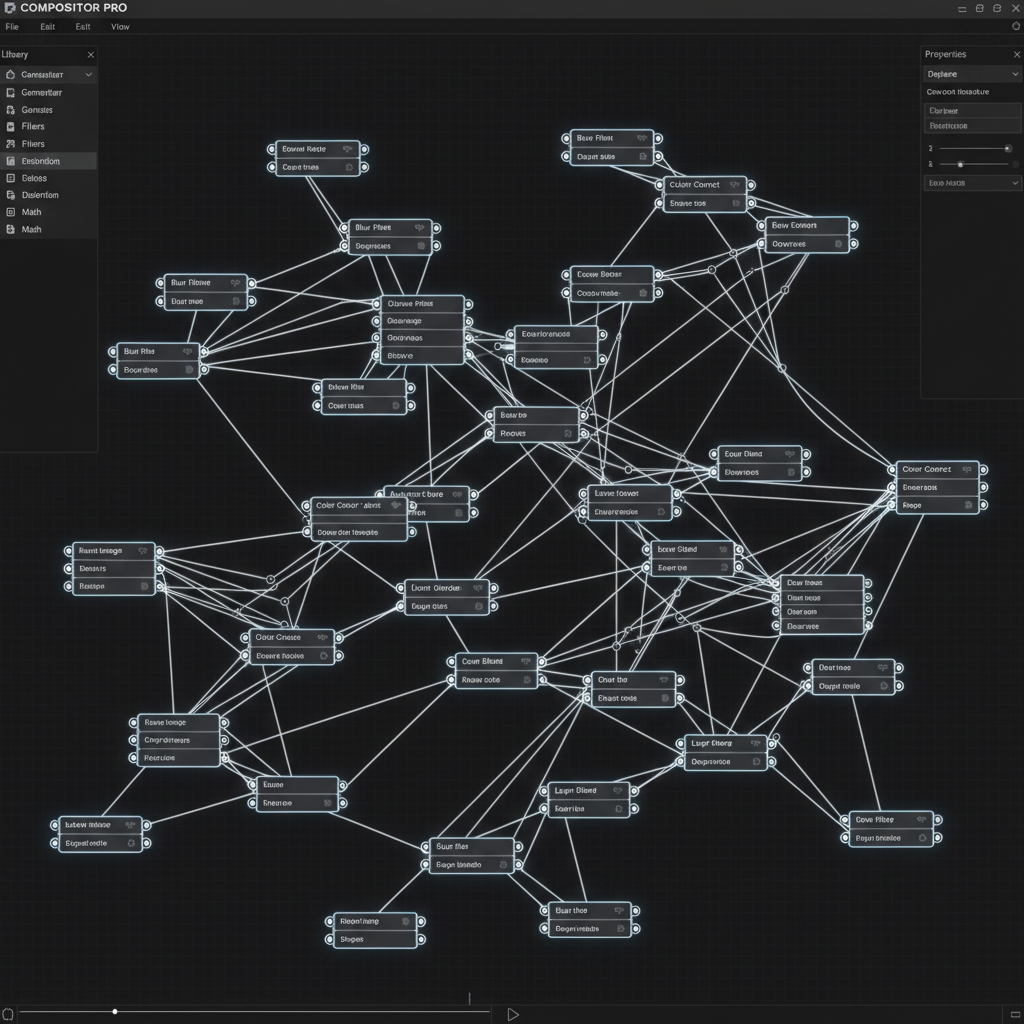Click the icon beside the first Math library entry
The image size is (1024, 1024).
pos(10,212)
